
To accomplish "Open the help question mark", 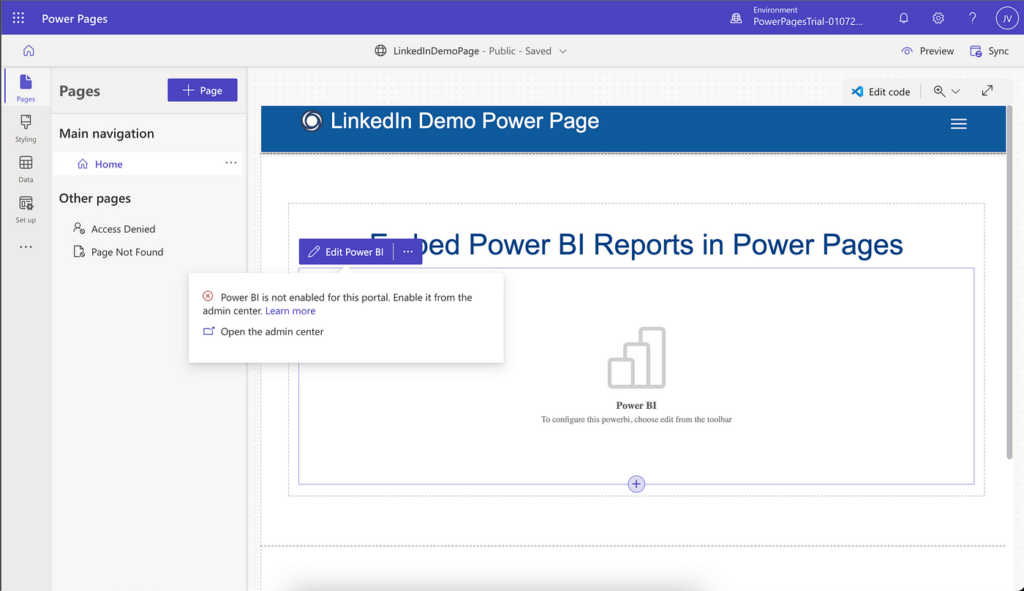I will click(972, 18).
